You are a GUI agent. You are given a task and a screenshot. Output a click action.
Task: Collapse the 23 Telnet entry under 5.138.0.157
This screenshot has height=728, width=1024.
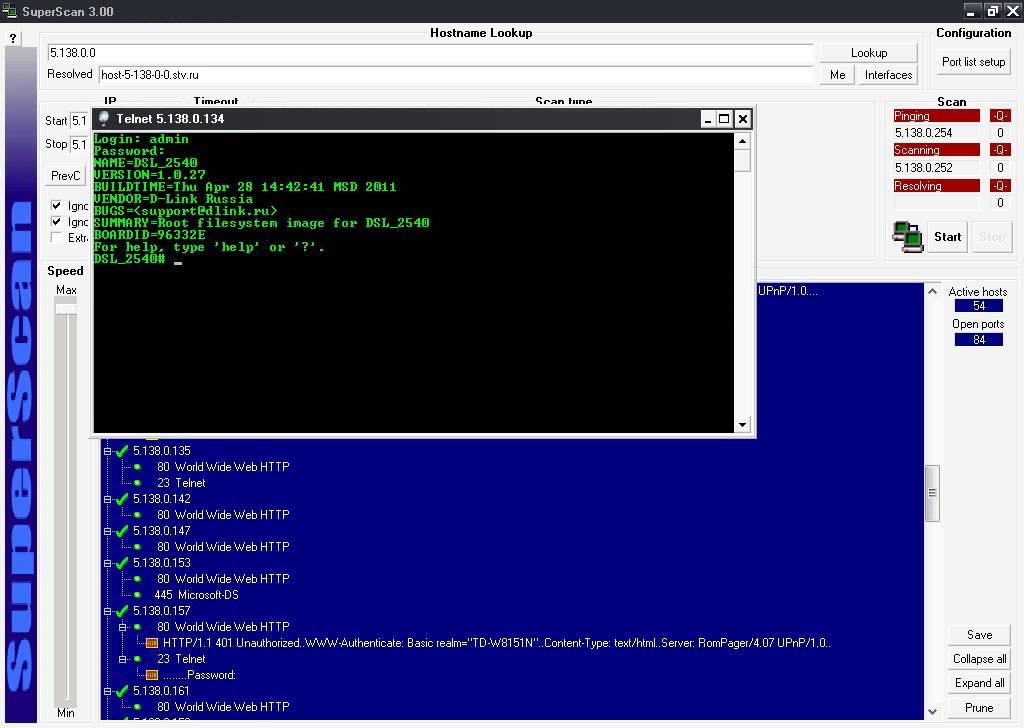pyautogui.click(x=123, y=659)
